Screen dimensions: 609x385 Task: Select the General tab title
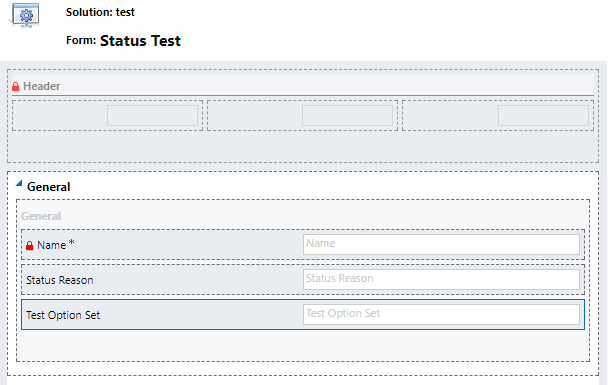coord(49,187)
